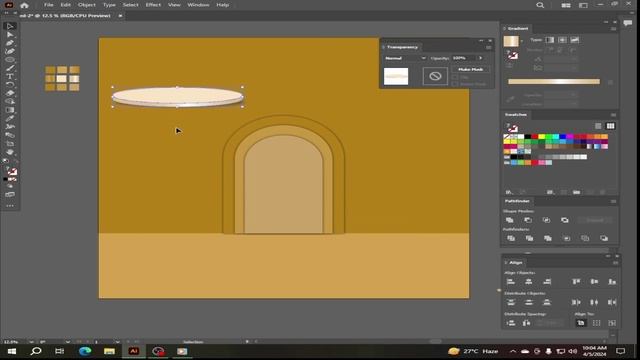Click Exclude shape mode in Pathfinder
This screenshot has width=640, height=360.
pyautogui.click(x=564, y=220)
